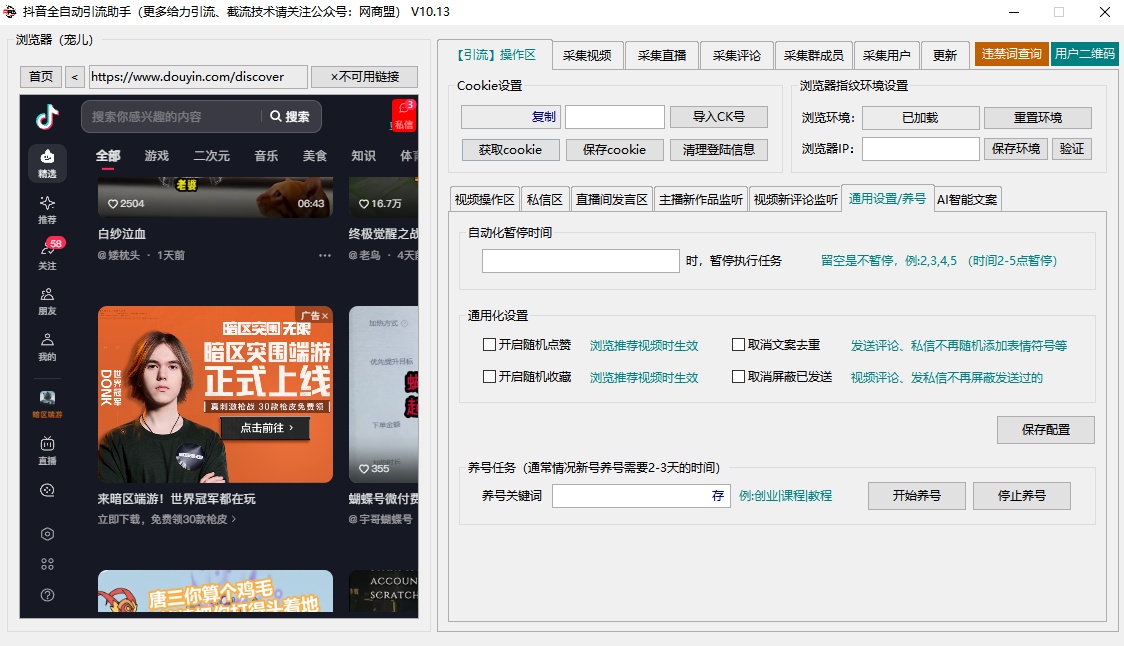The image size is (1124, 646).
Task: Enable 开启随机收藏 checkbox
Action: 490,376
